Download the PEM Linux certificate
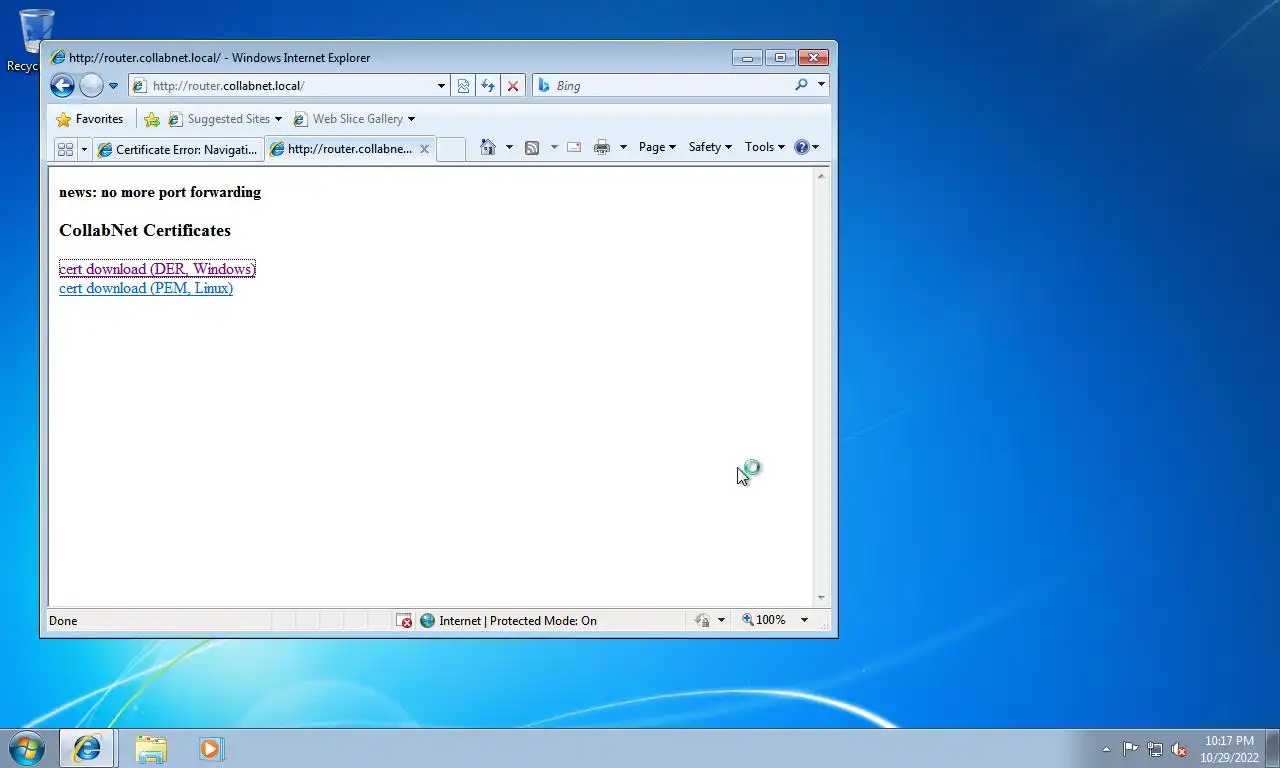 pyautogui.click(x=146, y=288)
